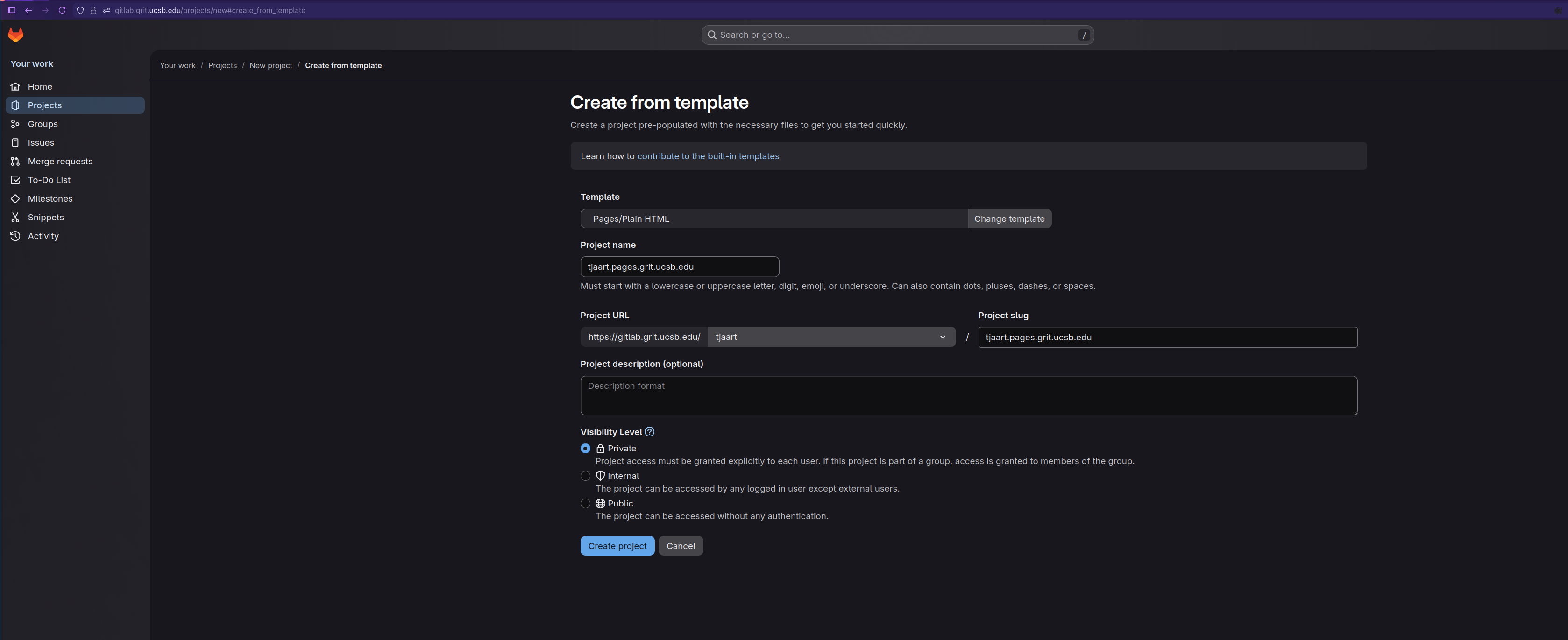
Task: Focus the Search or go to box
Action: coord(897,35)
